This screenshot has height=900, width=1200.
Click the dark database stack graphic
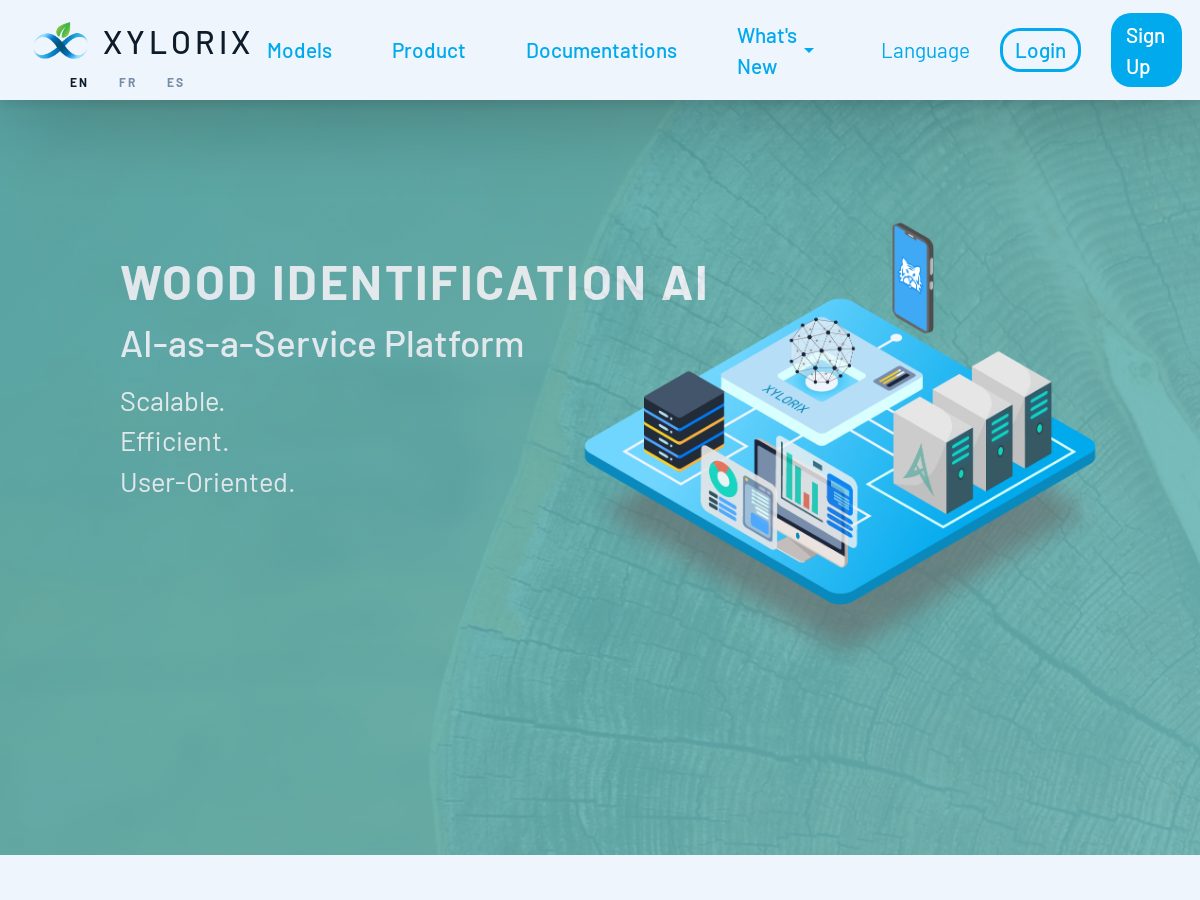tap(684, 421)
